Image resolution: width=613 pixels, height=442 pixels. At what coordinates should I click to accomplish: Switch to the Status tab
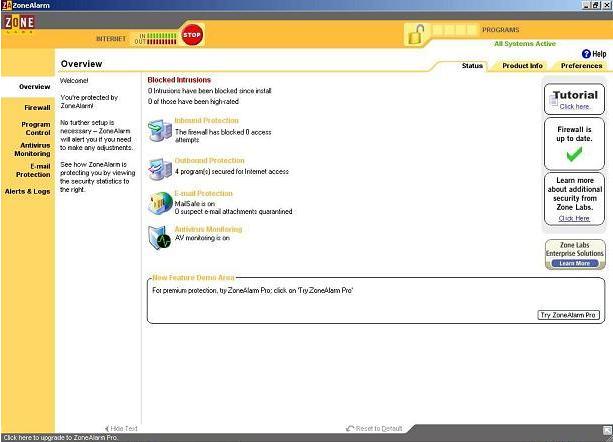[472, 66]
